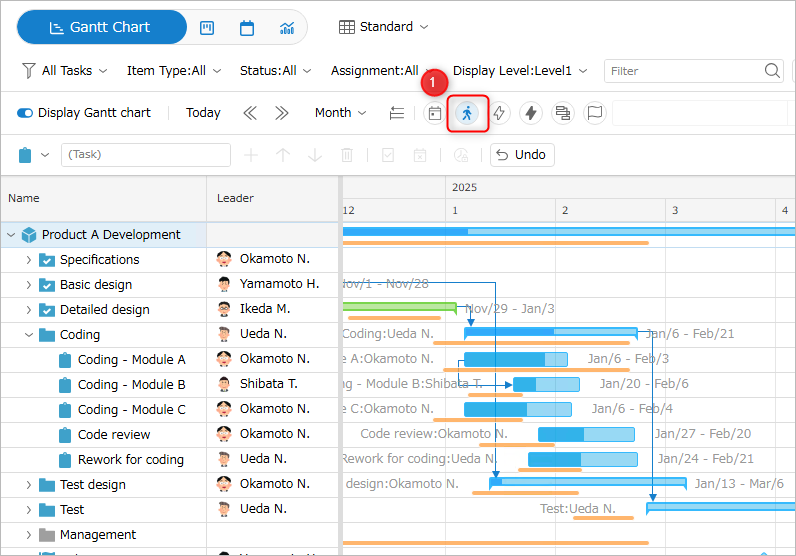This screenshot has height=556, width=796.
Task: Toggle the flag milestone icon
Action: 594,113
